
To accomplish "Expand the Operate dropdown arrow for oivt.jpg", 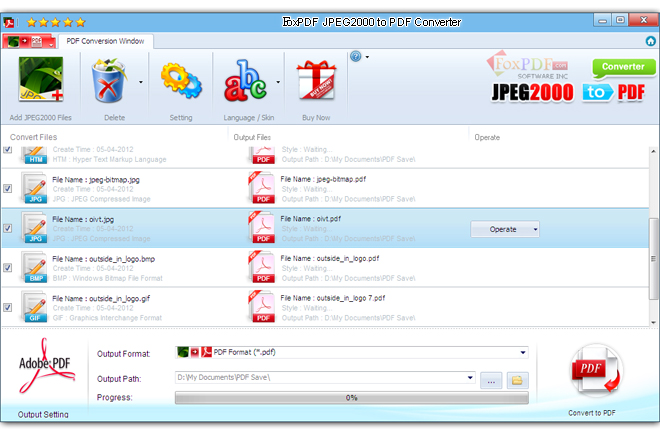I will [535, 229].
